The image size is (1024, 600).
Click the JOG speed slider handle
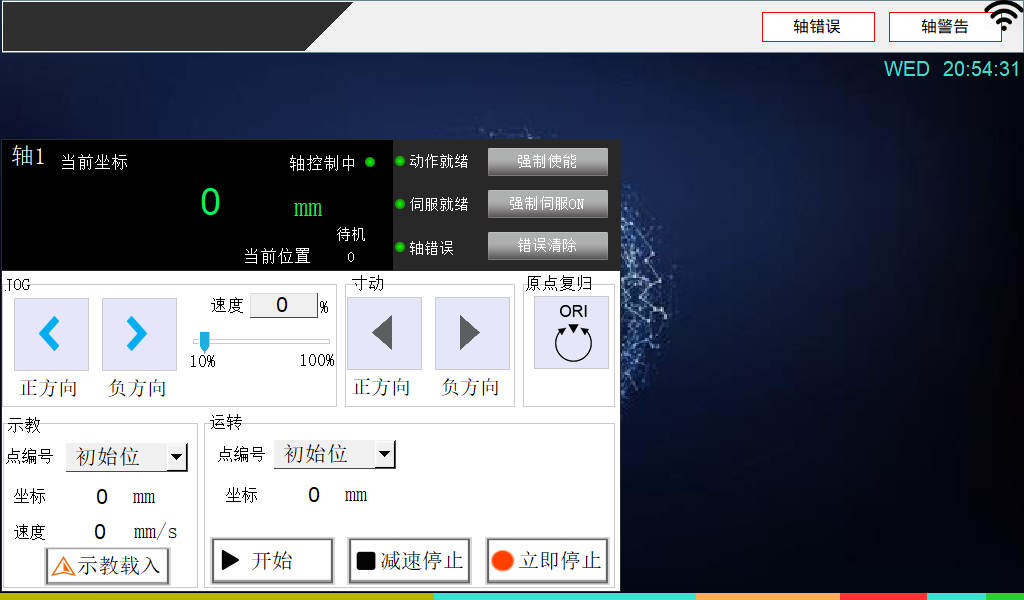coord(204,342)
